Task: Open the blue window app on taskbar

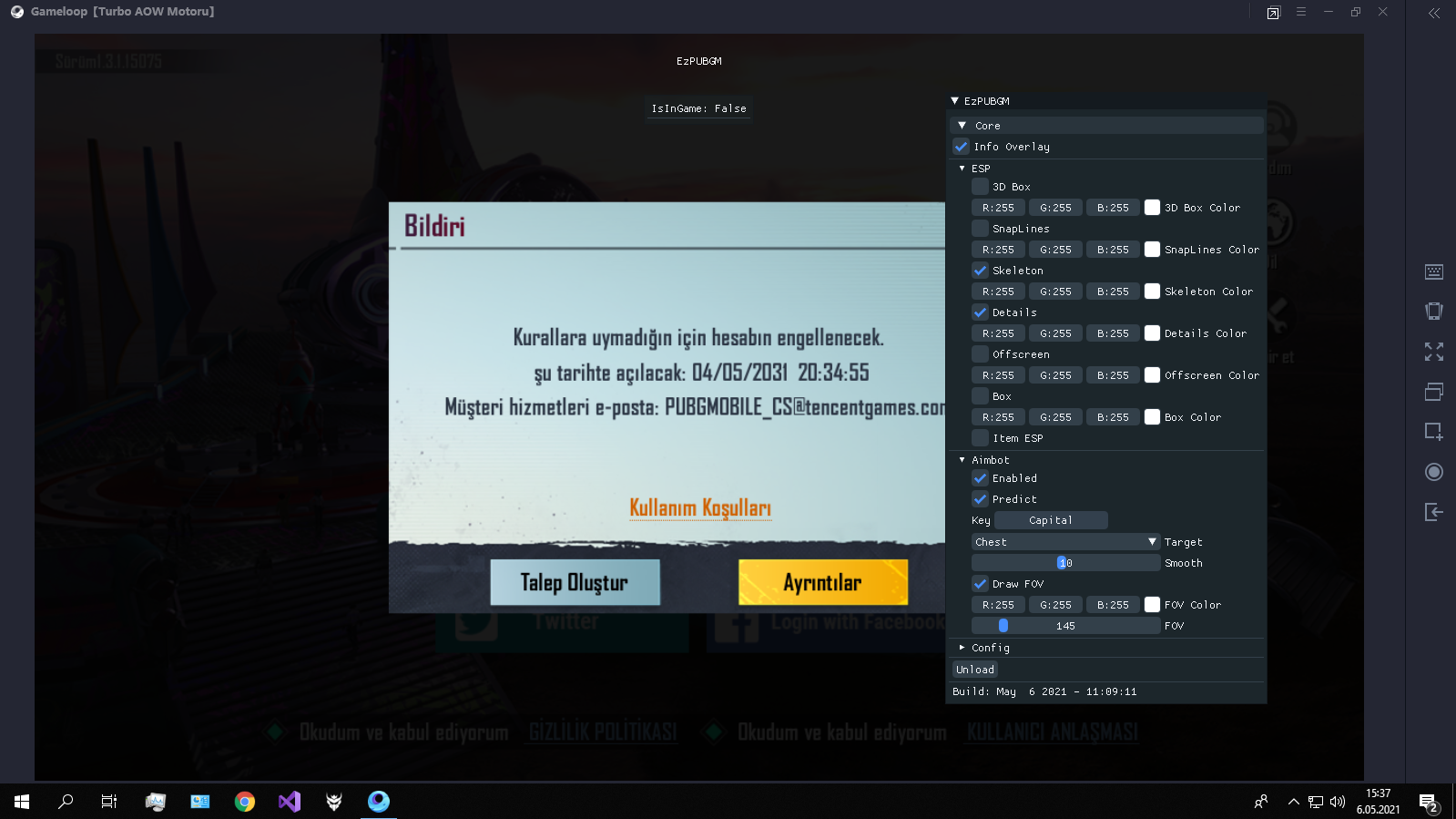Action: [x=200, y=802]
